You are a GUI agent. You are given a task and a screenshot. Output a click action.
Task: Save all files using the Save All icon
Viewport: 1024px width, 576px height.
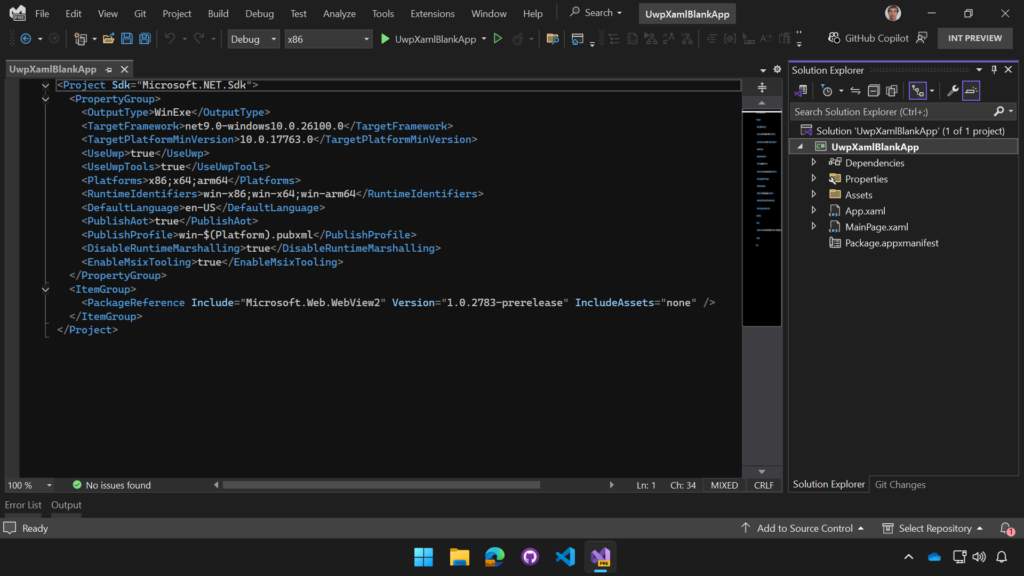point(146,38)
